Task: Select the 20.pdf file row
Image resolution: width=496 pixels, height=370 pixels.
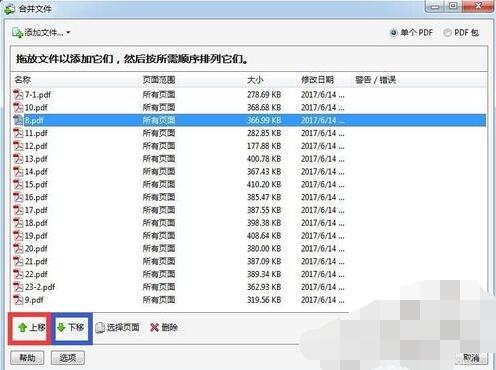Action: pos(249,249)
